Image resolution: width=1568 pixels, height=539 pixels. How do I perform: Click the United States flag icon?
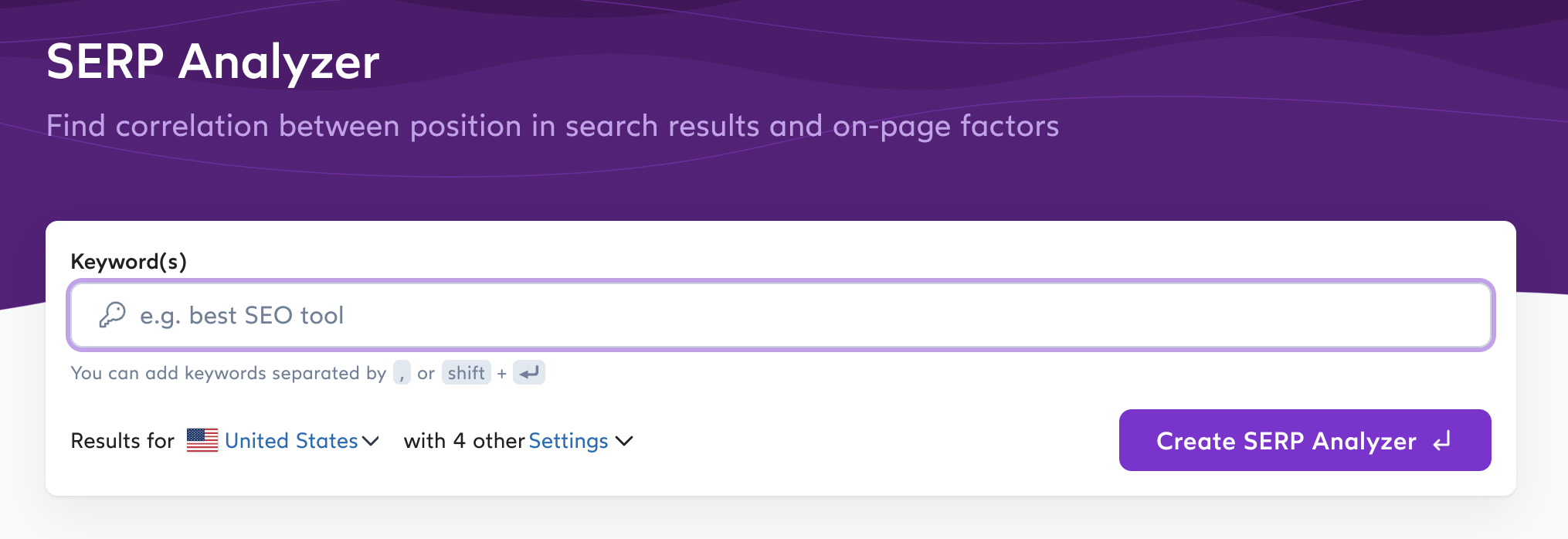(x=202, y=440)
